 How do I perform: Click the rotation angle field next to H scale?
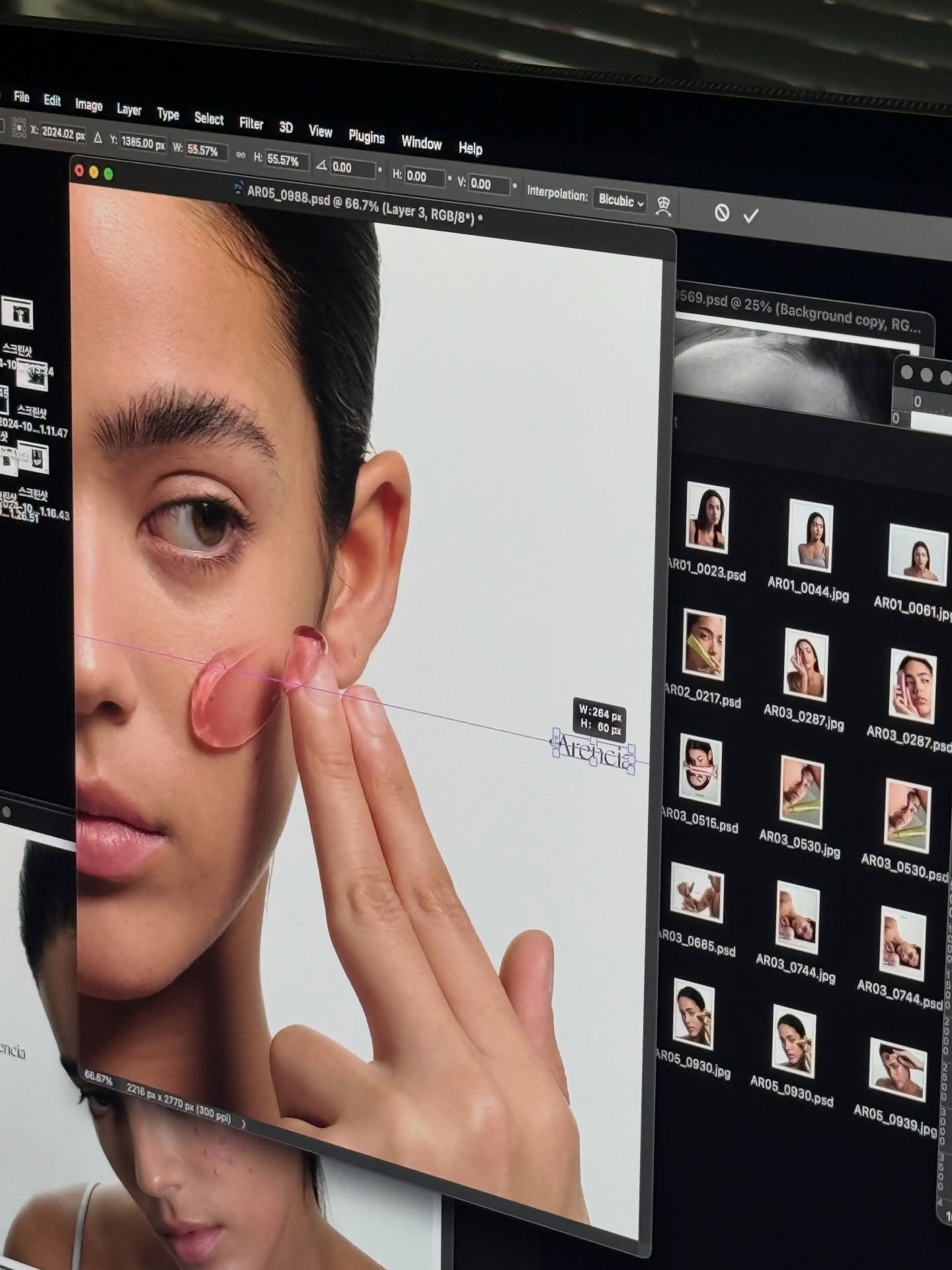353,169
